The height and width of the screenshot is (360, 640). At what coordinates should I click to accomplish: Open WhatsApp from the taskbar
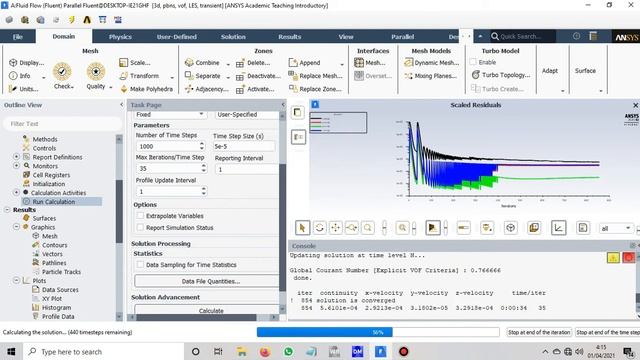[288, 351]
